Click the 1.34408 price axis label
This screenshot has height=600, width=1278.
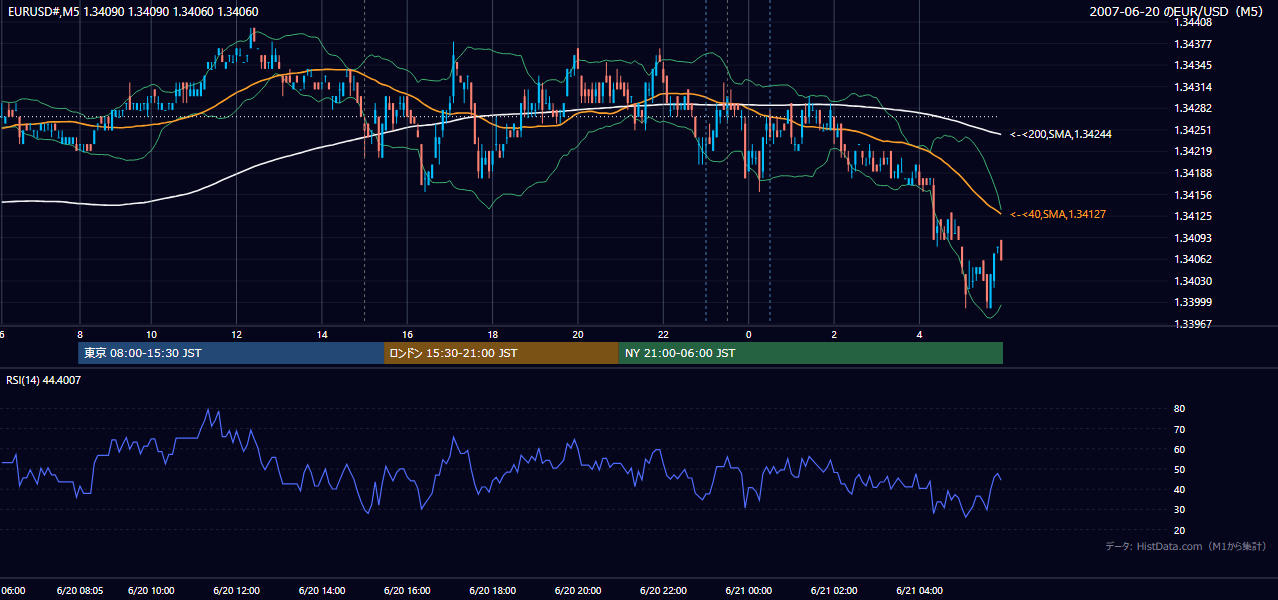pyautogui.click(x=1194, y=22)
